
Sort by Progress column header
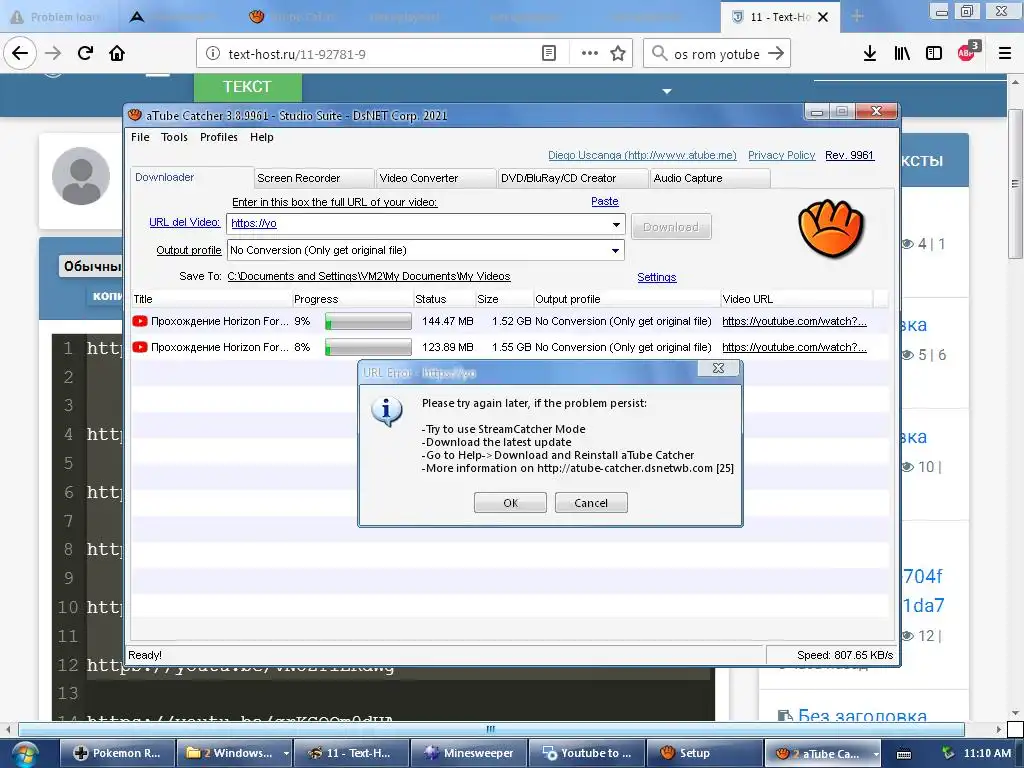click(x=353, y=299)
